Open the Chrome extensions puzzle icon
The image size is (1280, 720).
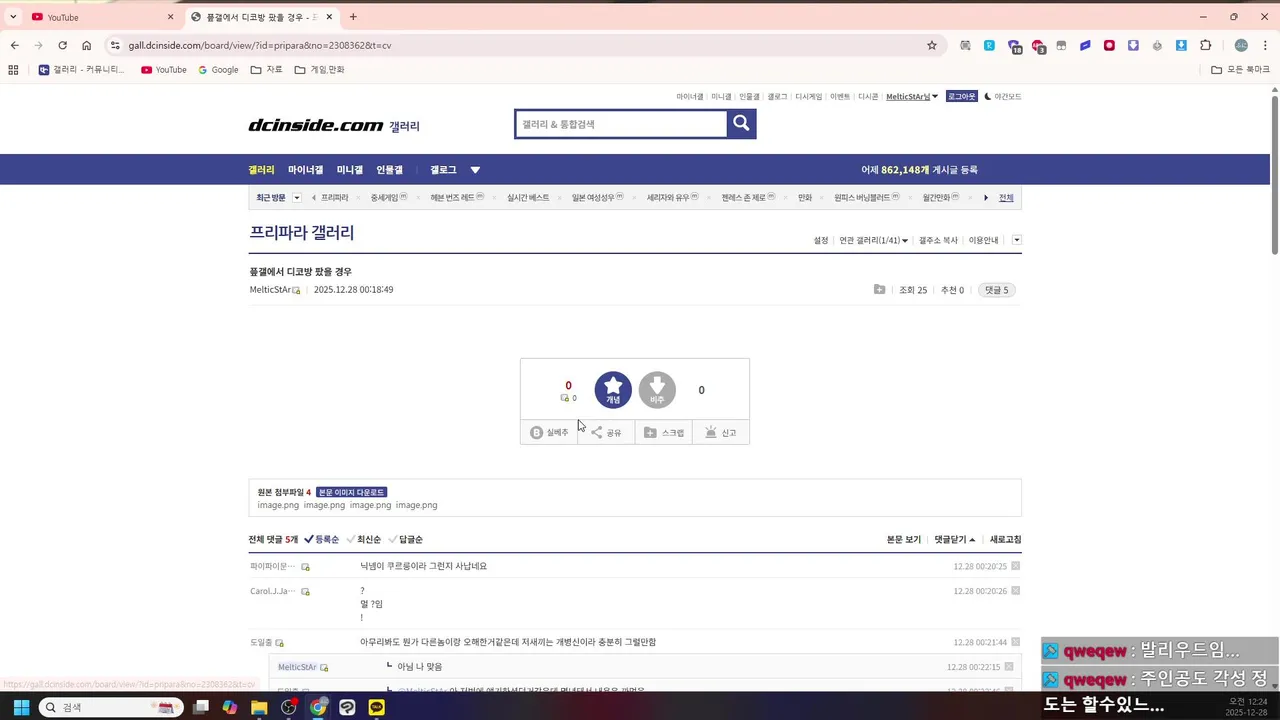click(x=1205, y=45)
